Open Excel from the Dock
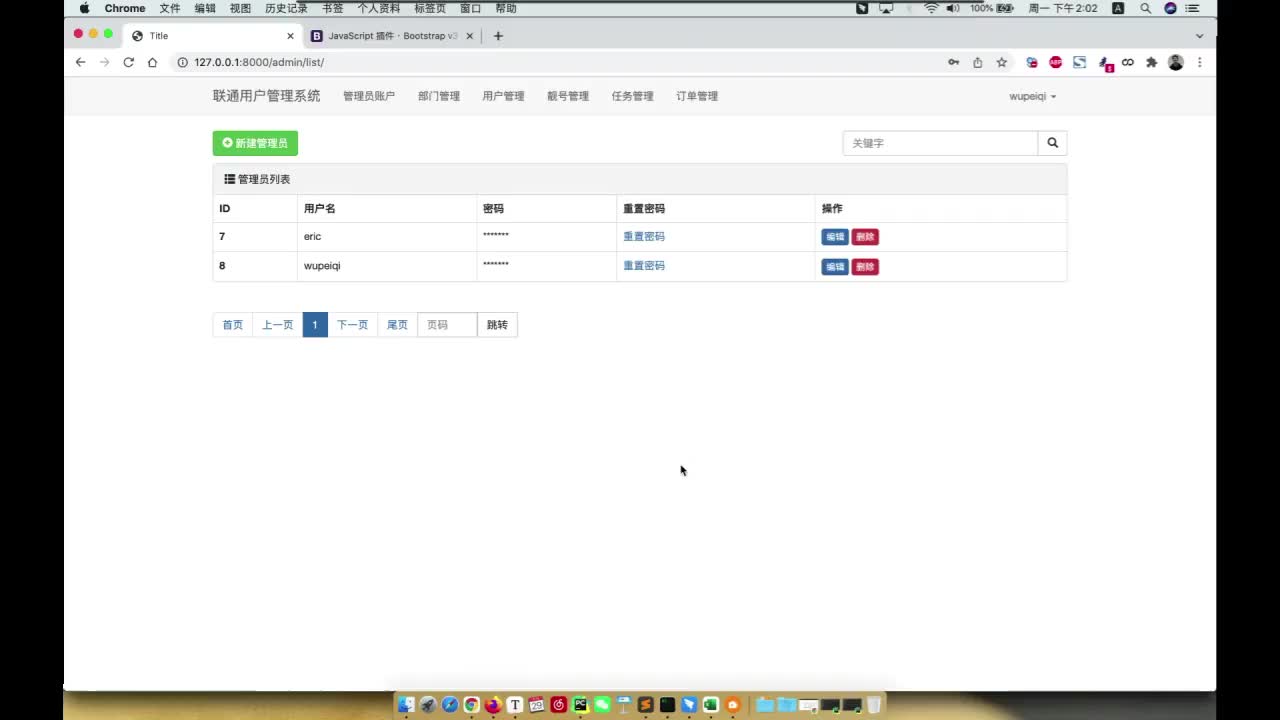 pyautogui.click(x=711, y=705)
